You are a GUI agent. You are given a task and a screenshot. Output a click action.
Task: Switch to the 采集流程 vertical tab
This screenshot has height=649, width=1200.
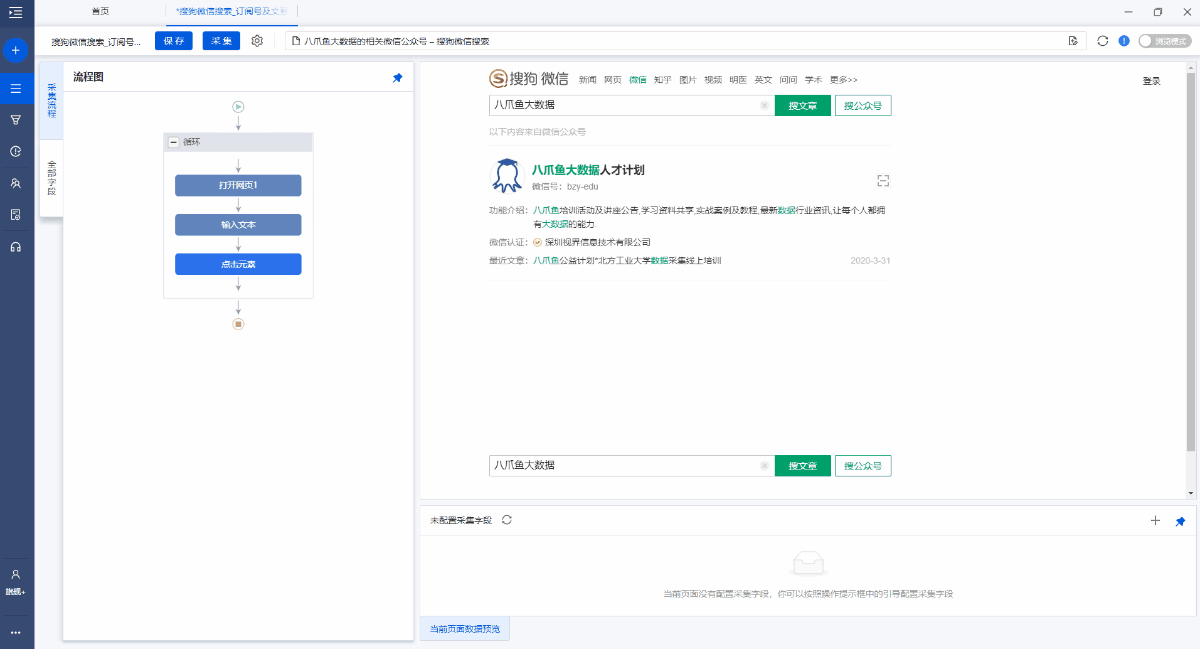(51, 100)
